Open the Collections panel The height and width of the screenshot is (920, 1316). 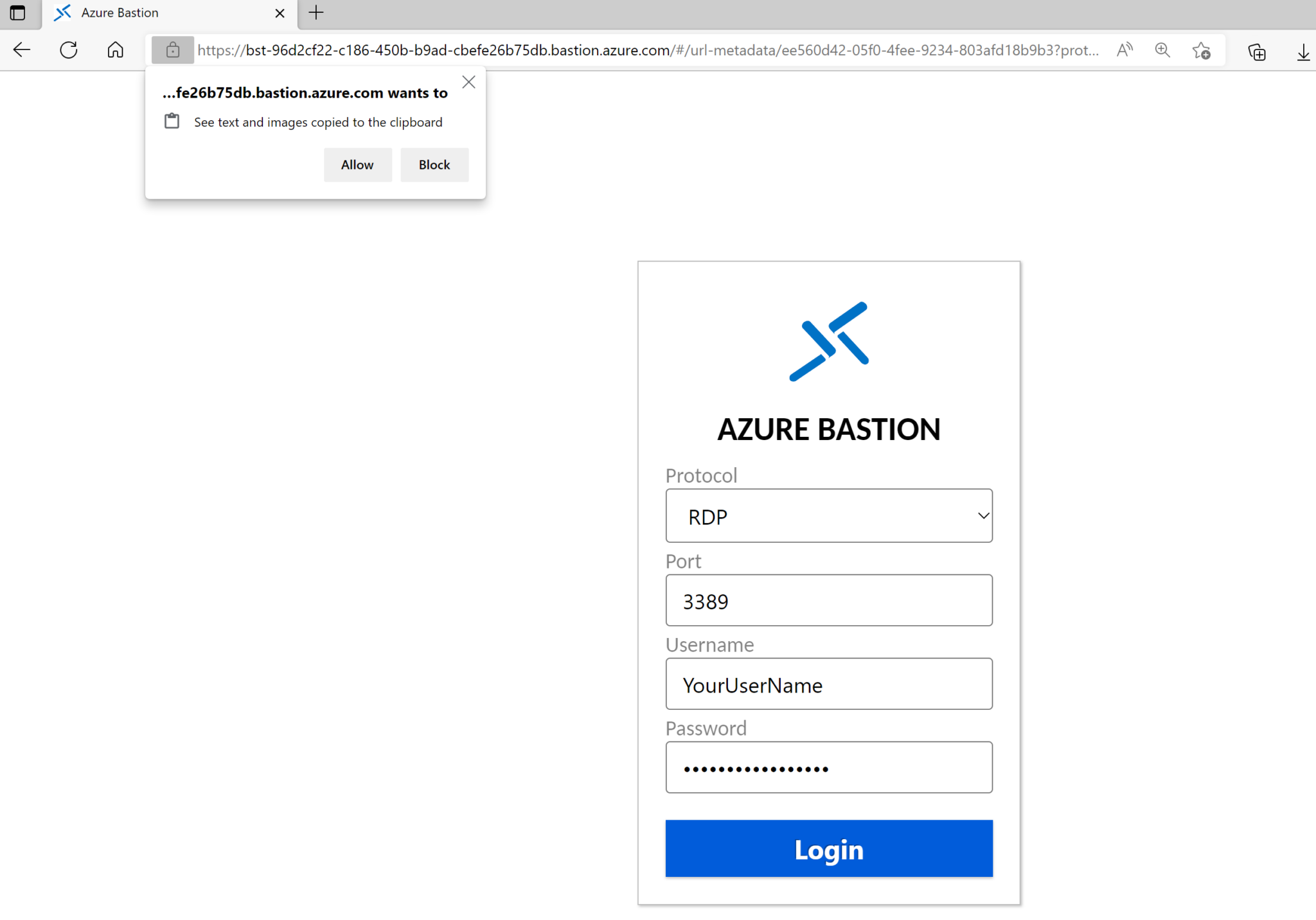[1256, 51]
